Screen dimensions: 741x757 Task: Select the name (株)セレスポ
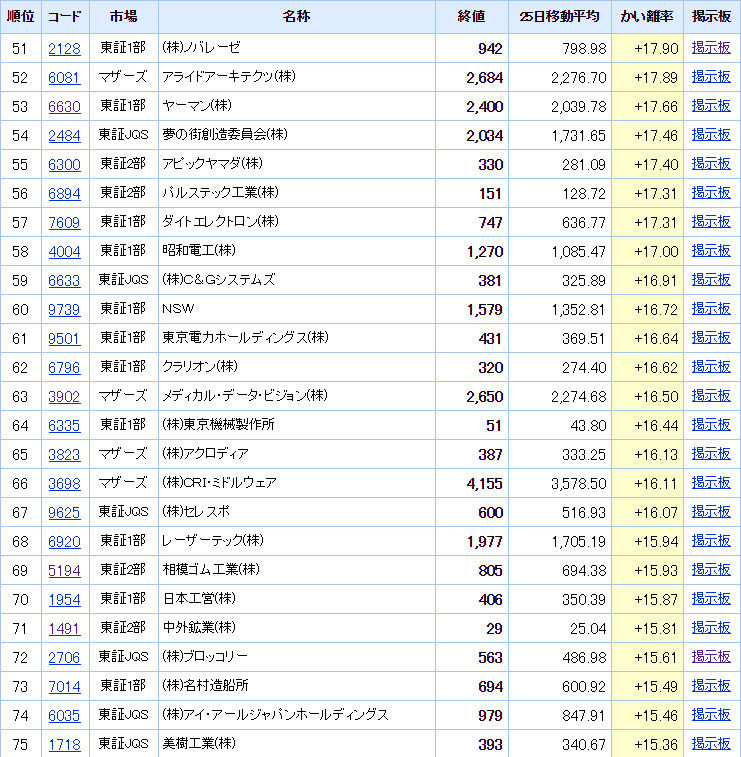point(196,511)
